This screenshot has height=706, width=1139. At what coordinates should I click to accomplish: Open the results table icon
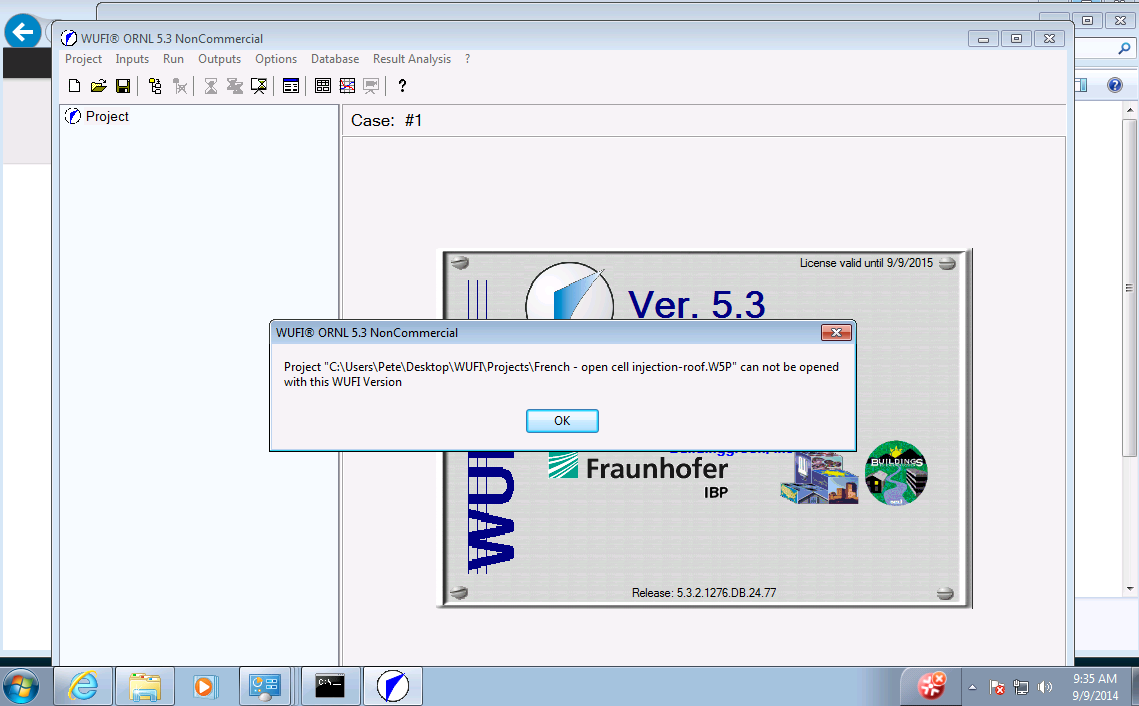[322, 85]
